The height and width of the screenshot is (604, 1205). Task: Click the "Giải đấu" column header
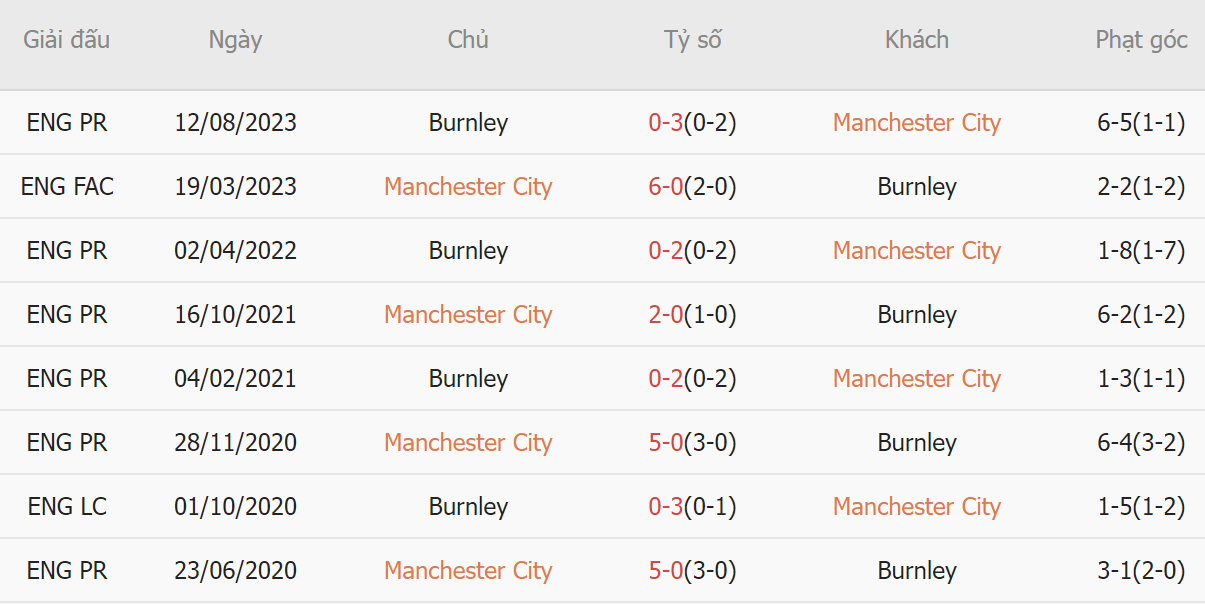[x=67, y=40]
